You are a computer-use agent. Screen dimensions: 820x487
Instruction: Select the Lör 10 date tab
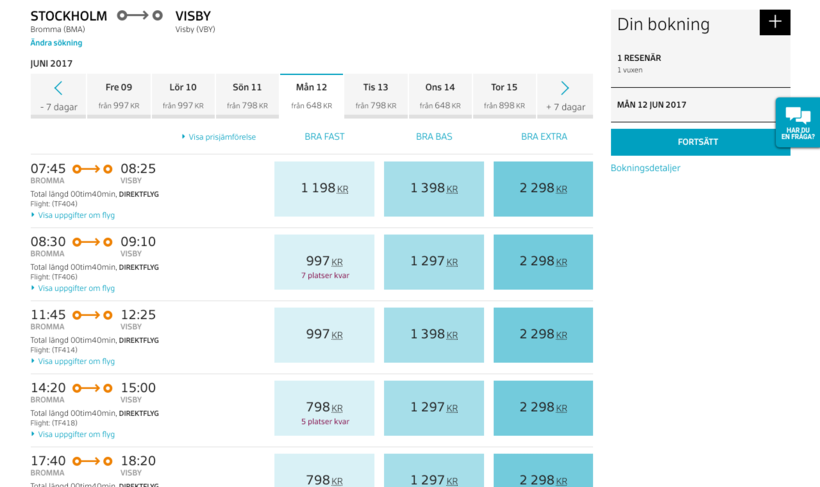click(x=183, y=96)
